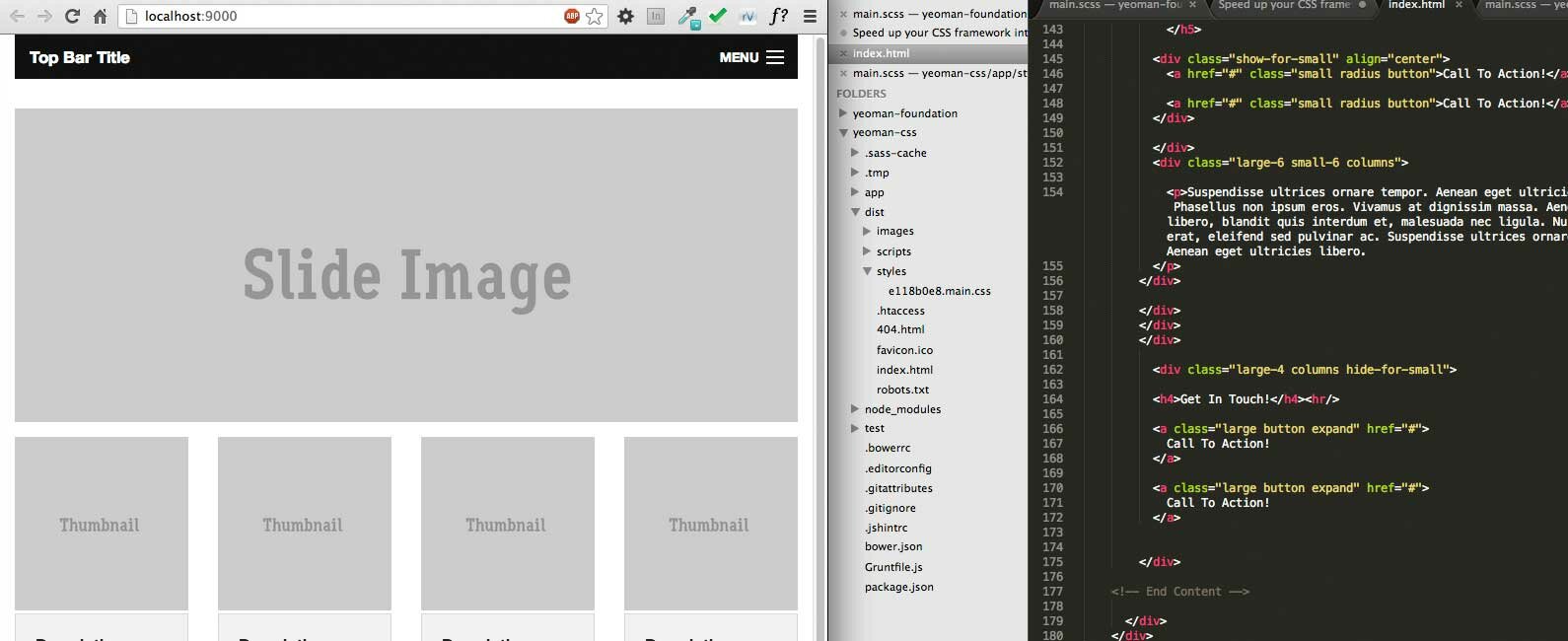
Task: Expand the .sass-cache folder
Action: [855, 153]
